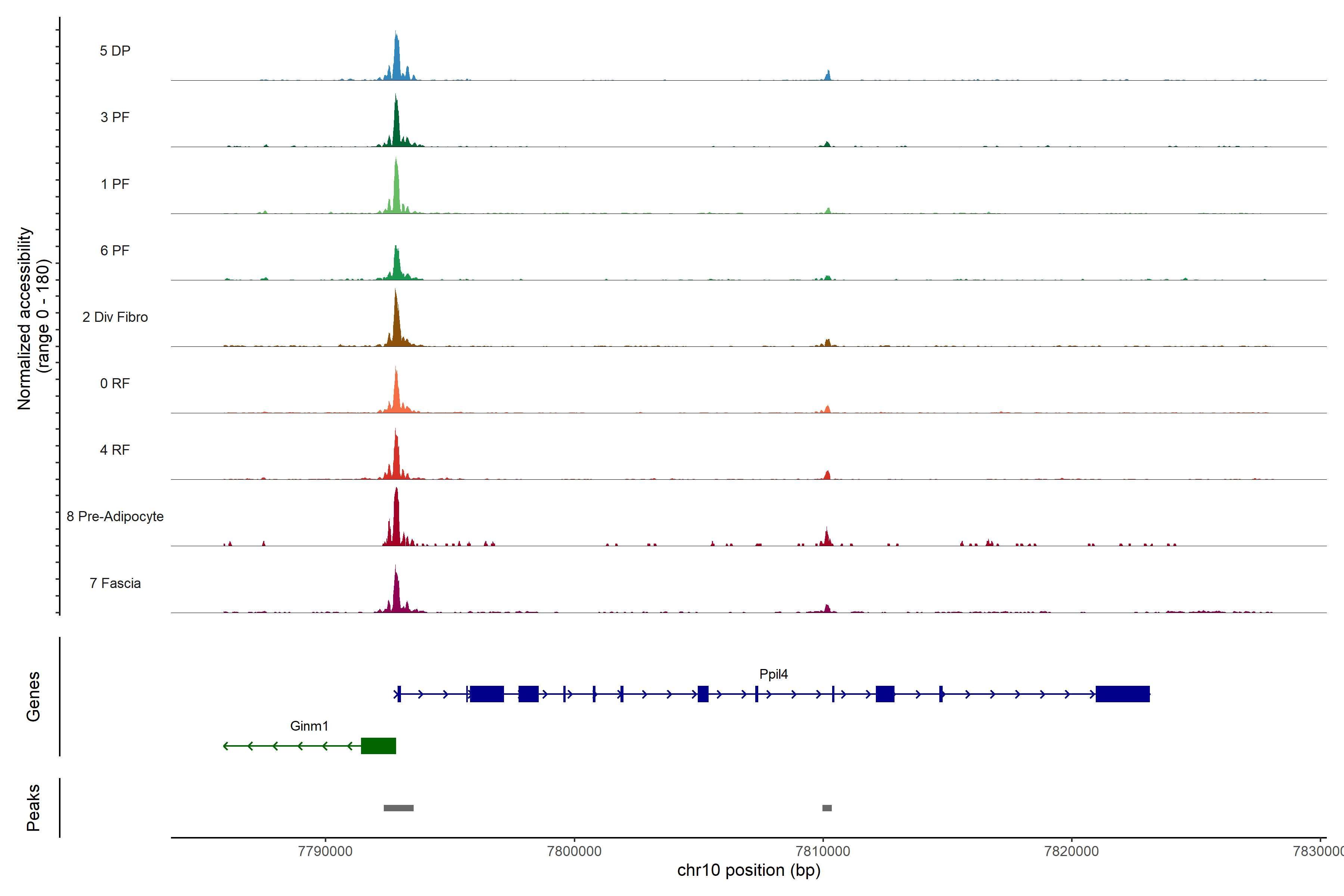Click the last large Ppil4 exon
This screenshot has height=896, width=1344.
point(1122,694)
